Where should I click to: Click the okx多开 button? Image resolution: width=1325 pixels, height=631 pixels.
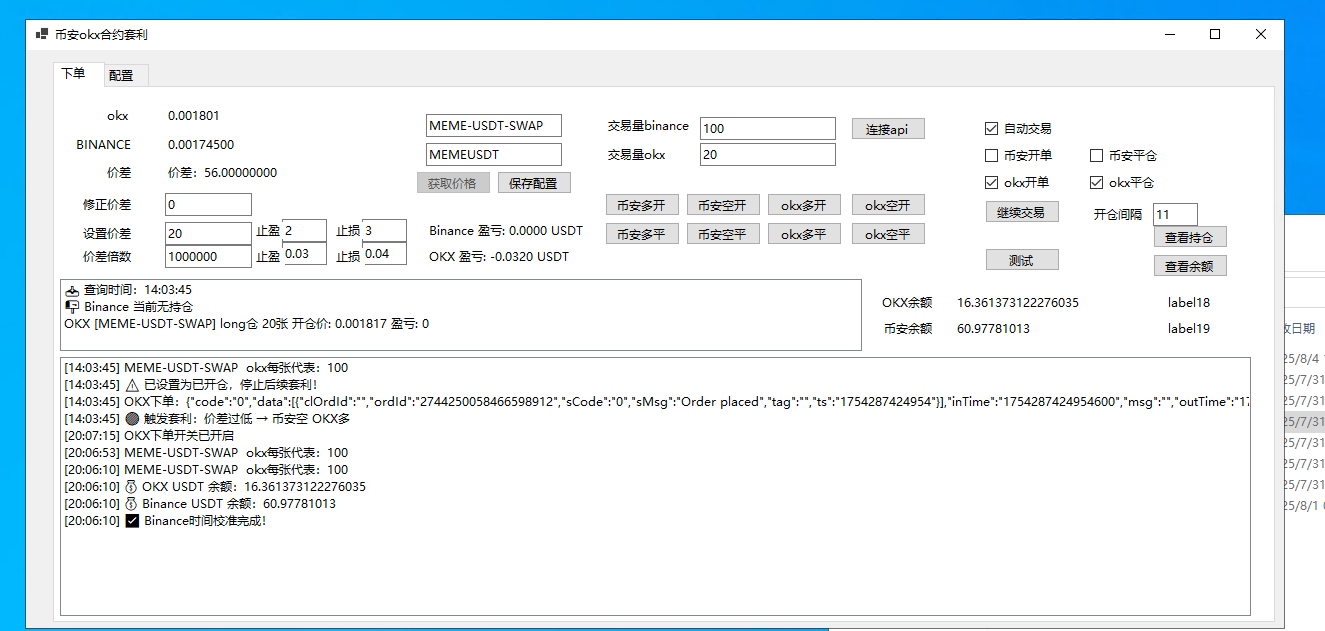(805, 205)
